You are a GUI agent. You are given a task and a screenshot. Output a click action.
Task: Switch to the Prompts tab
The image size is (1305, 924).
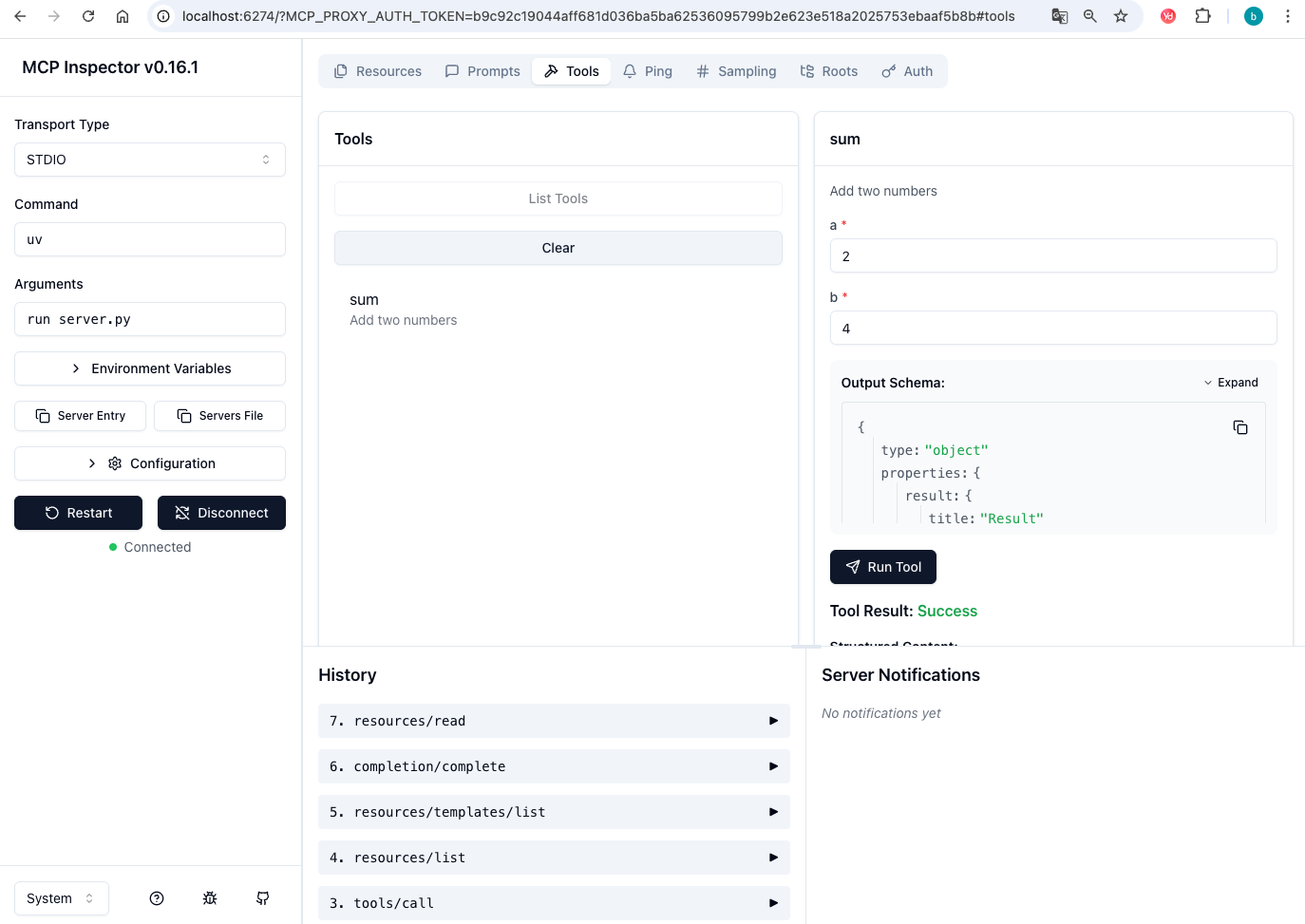click(x=482, y=70)
